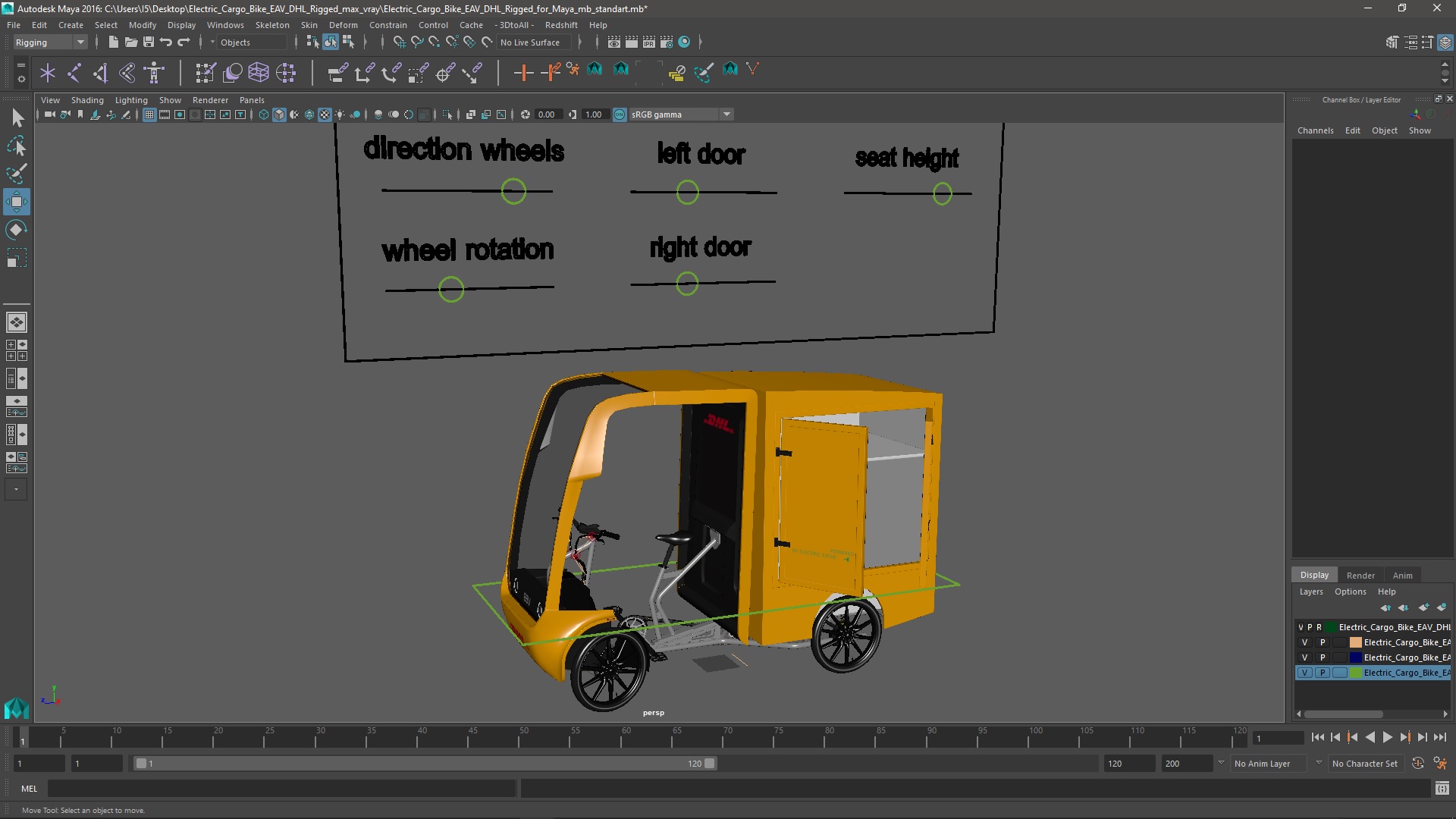
Task: Open the IK Handle tool
Action: (x=101, y=73)
